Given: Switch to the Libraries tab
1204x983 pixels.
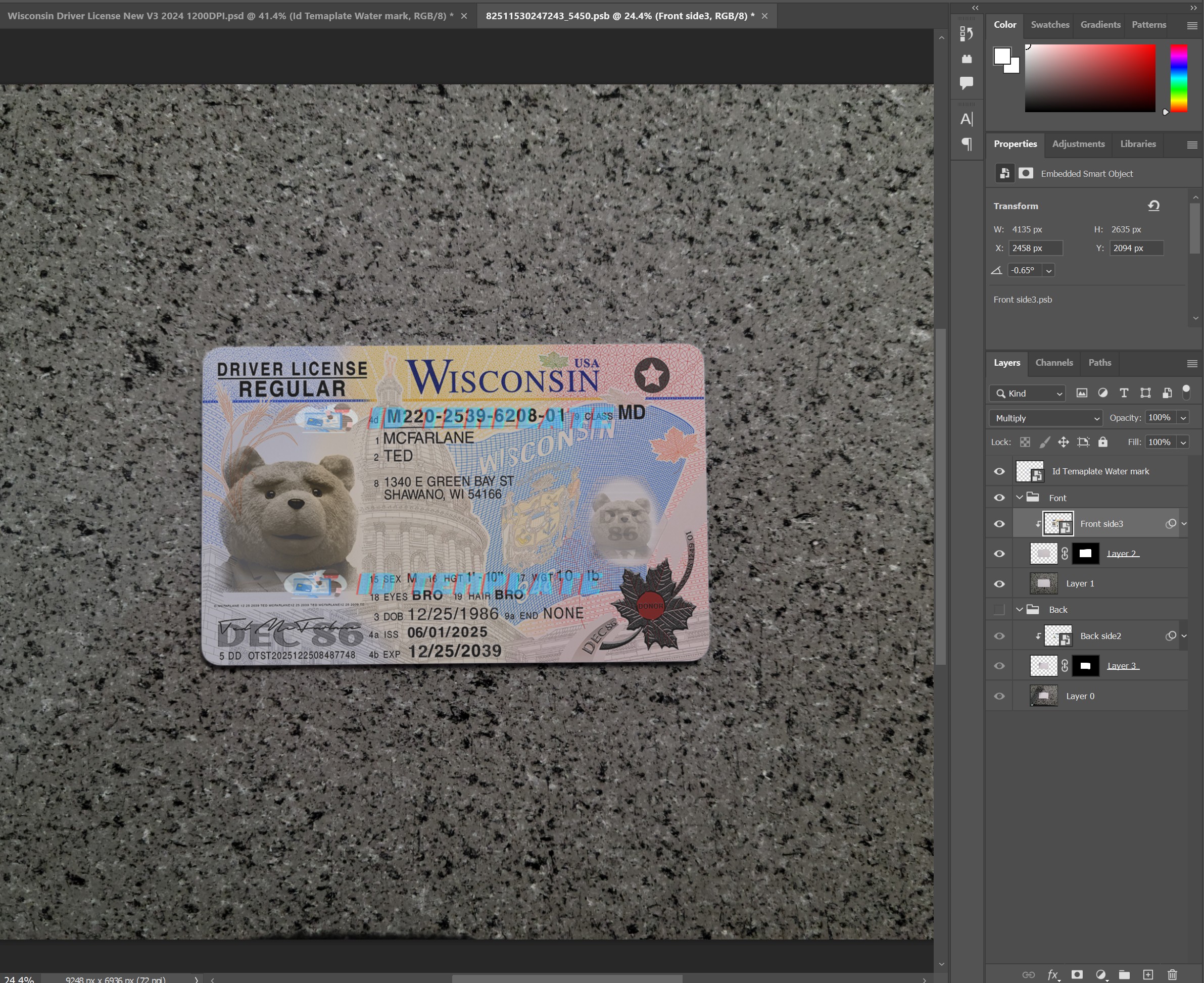Looking at the screenshot, I should (x=1138, y=144).
